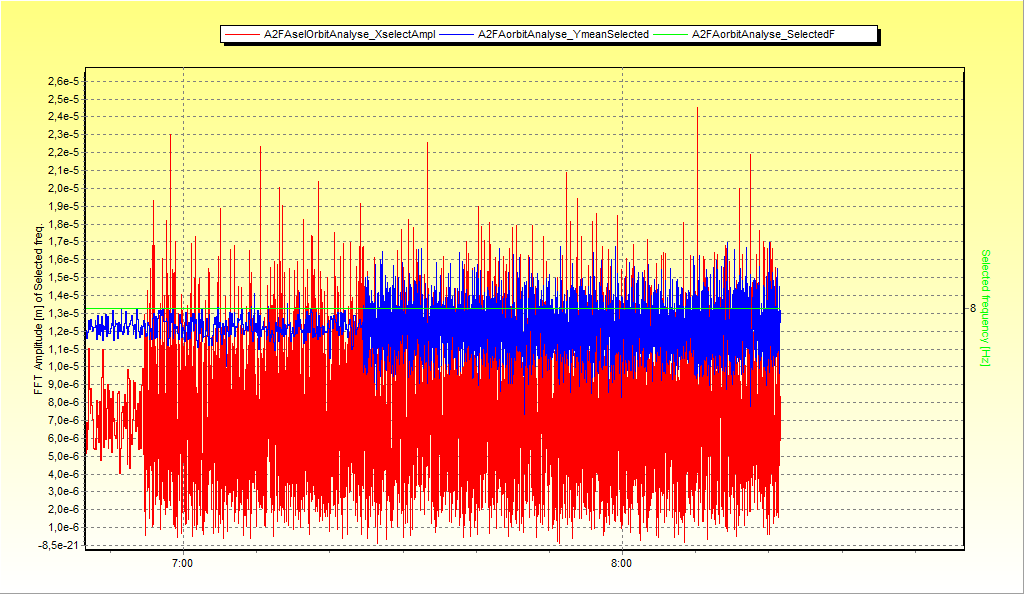
Task: Click the 7:00 time axis label
Action: (183, 564)
